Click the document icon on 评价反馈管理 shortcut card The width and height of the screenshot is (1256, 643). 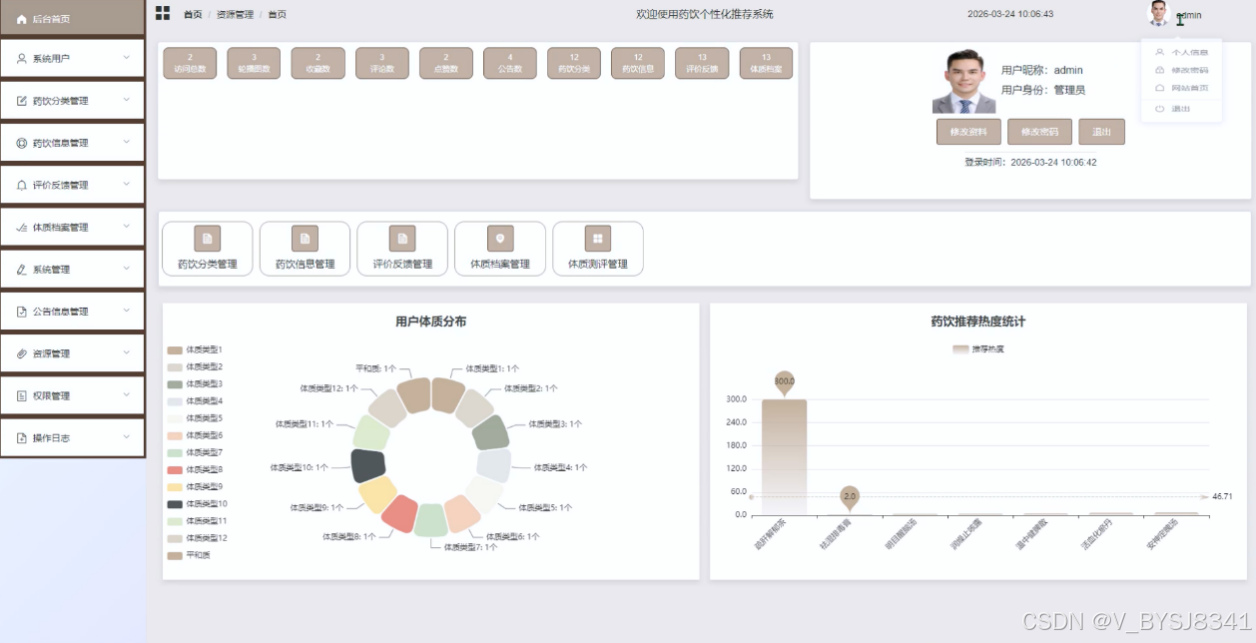coord(402,238)
